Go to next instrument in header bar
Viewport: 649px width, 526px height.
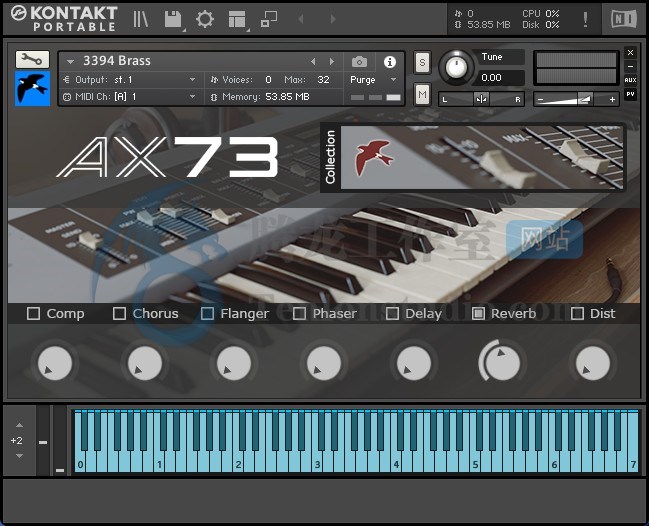333,19
